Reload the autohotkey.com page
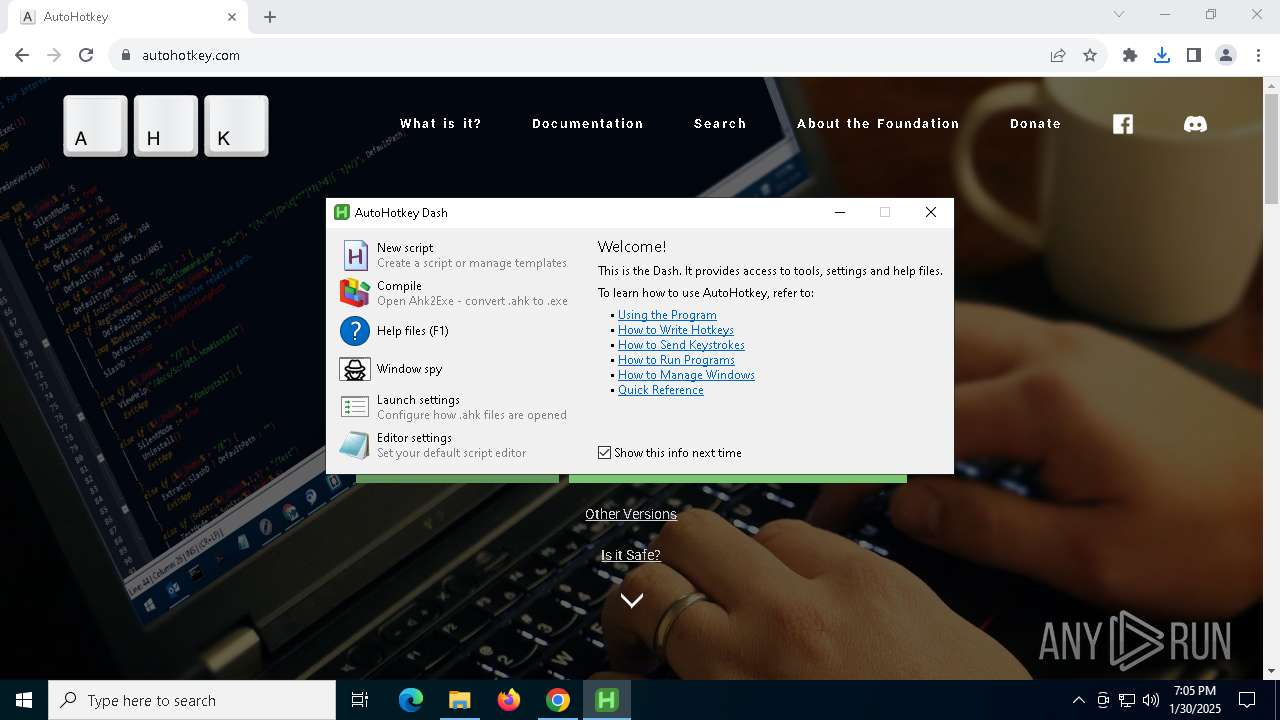Viewport: 1280px width, 720px height. click(86, 55)
